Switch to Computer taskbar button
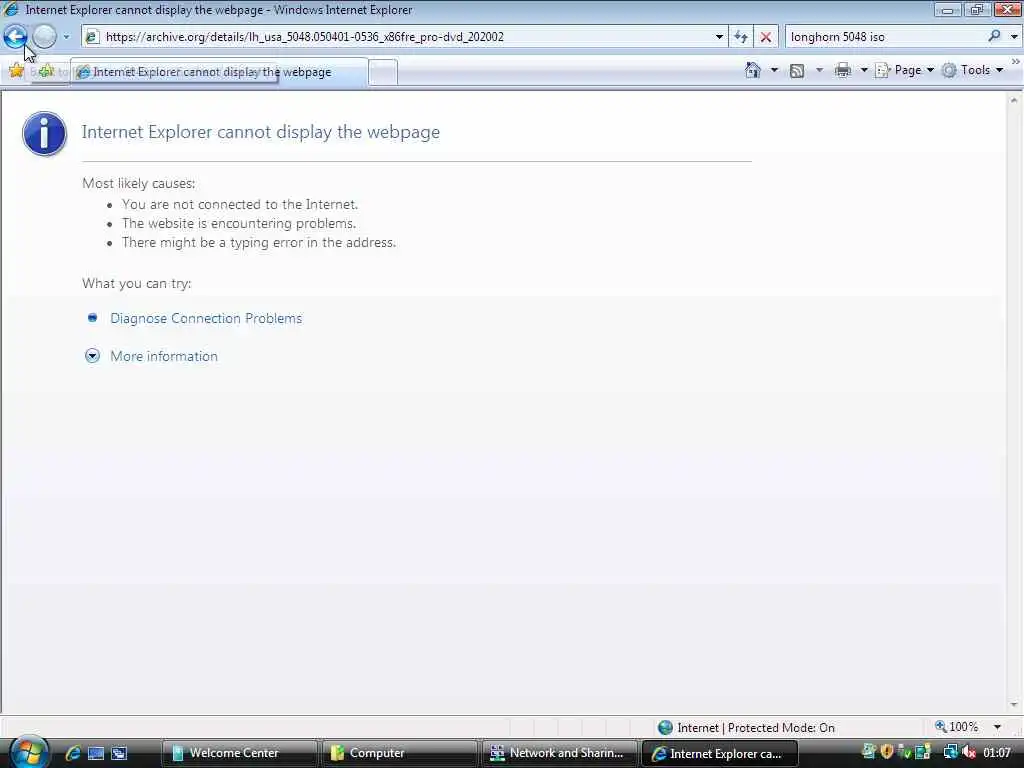The width and height of the screenshot is (1024, 768). tap(398, 753)
